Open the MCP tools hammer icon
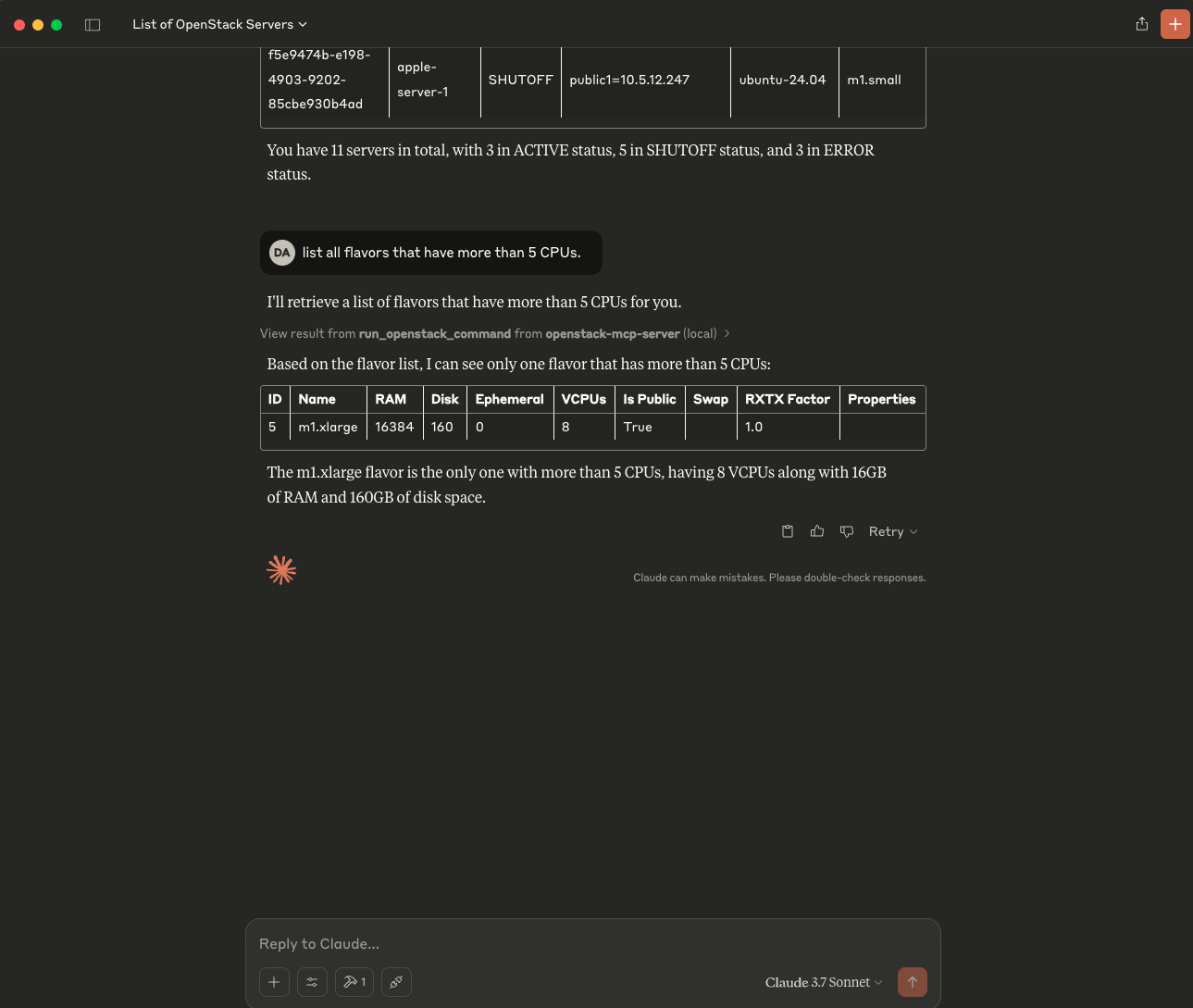Image resolution: width=1193 pixels, height=1008 pixels. [x=354, y=982]
